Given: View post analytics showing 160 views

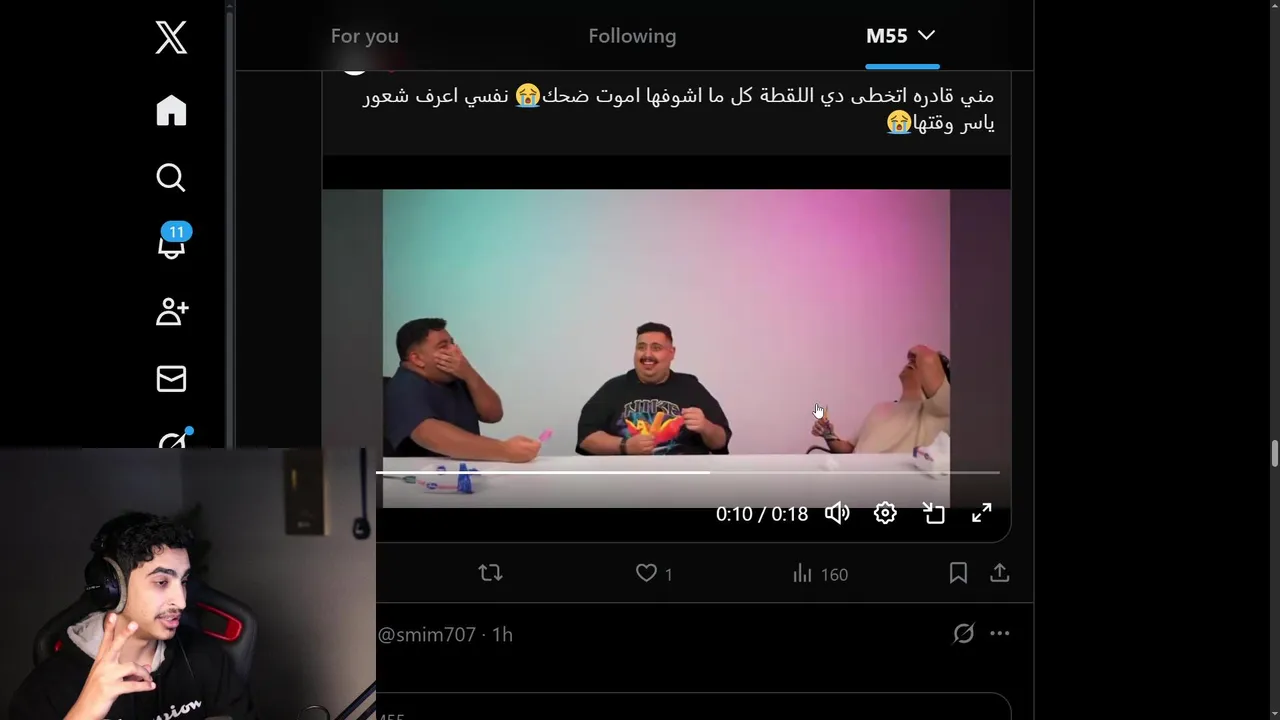Looking at the screenshot, I should (820, 574).
